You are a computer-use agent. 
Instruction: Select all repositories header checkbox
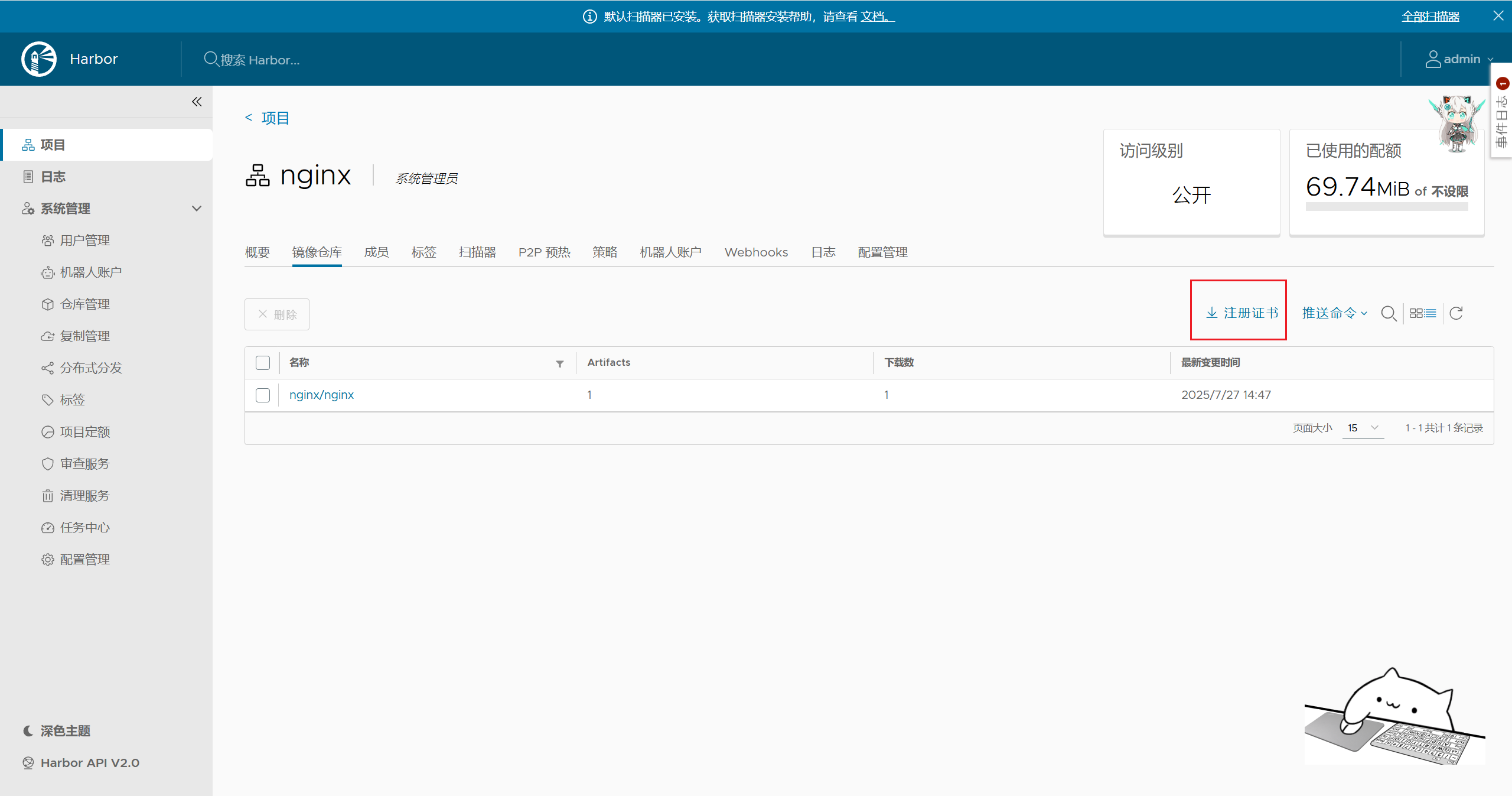coord(263,363)
